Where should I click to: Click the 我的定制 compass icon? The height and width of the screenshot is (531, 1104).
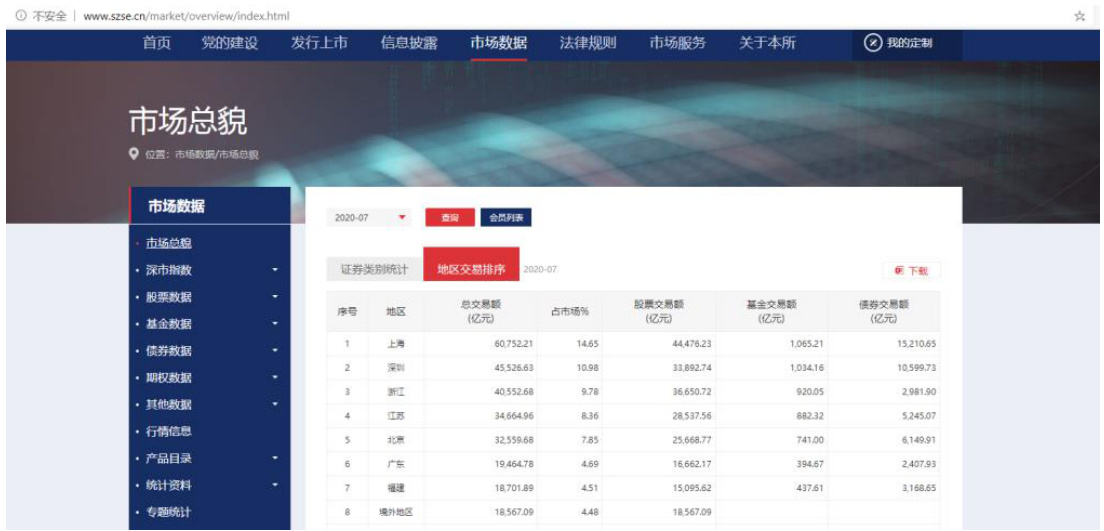[873, 43]
